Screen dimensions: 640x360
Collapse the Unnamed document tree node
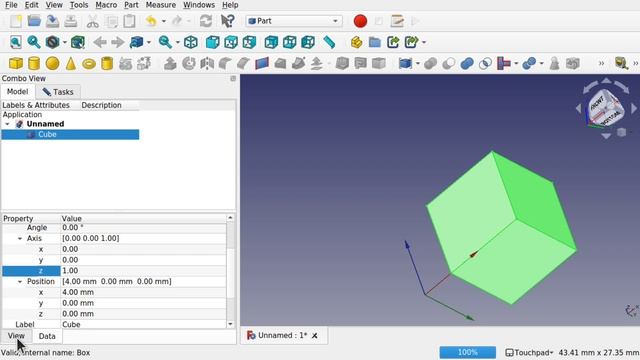click(7, 124)
